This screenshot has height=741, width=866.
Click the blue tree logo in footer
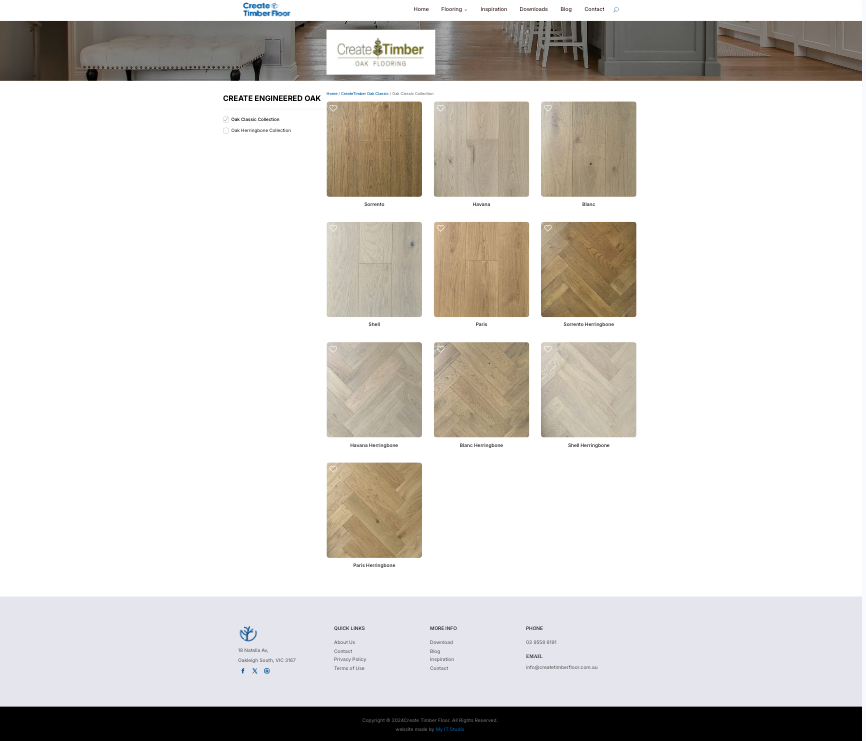click(248, 633)
